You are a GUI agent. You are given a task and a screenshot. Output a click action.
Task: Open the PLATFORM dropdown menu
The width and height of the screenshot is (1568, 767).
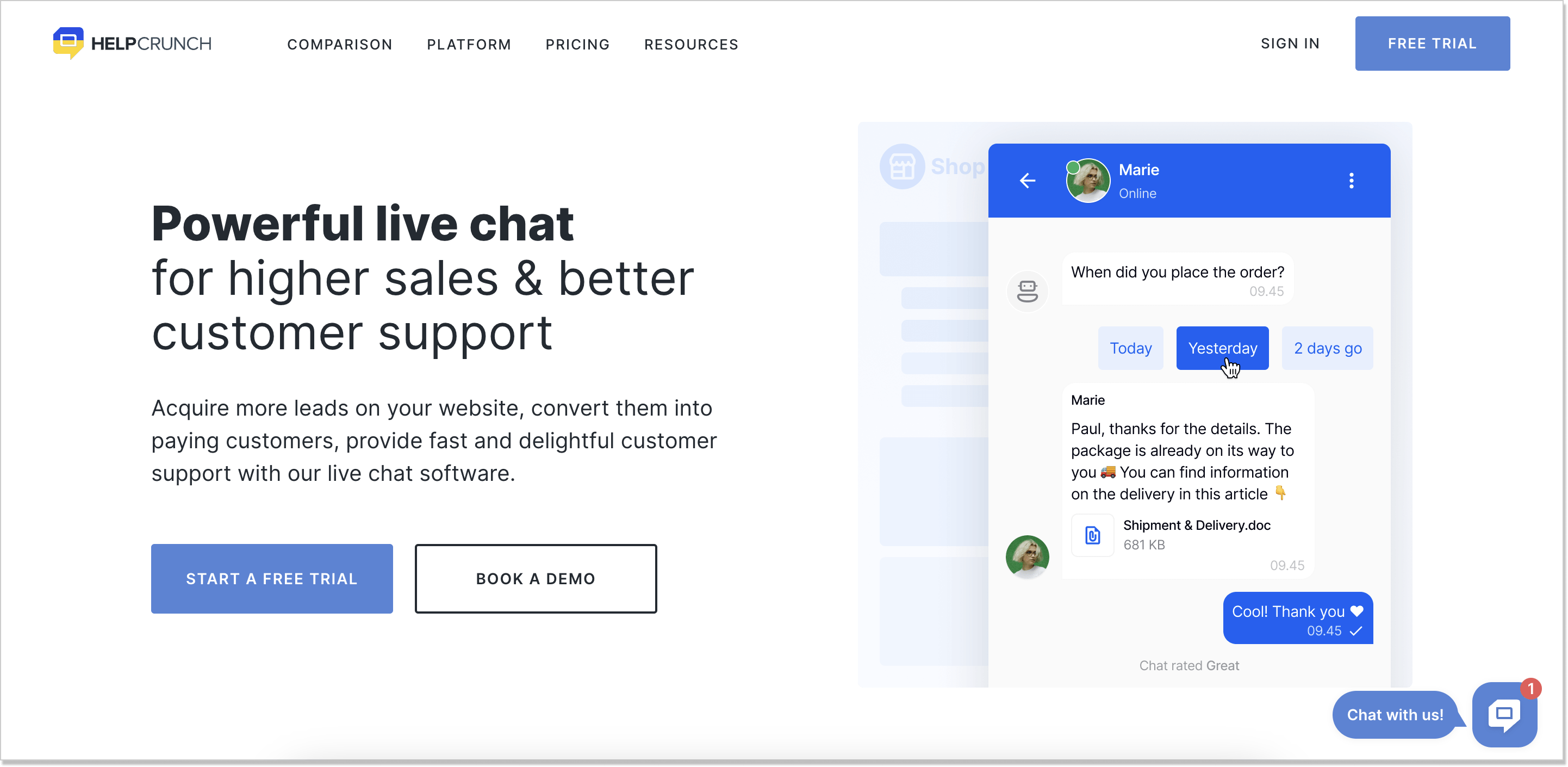pos(469,44)
